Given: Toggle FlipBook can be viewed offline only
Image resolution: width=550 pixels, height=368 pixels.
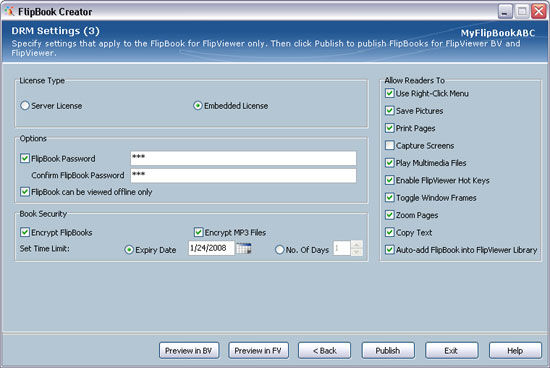Looking at the screenshot, I should pos(25,192).
